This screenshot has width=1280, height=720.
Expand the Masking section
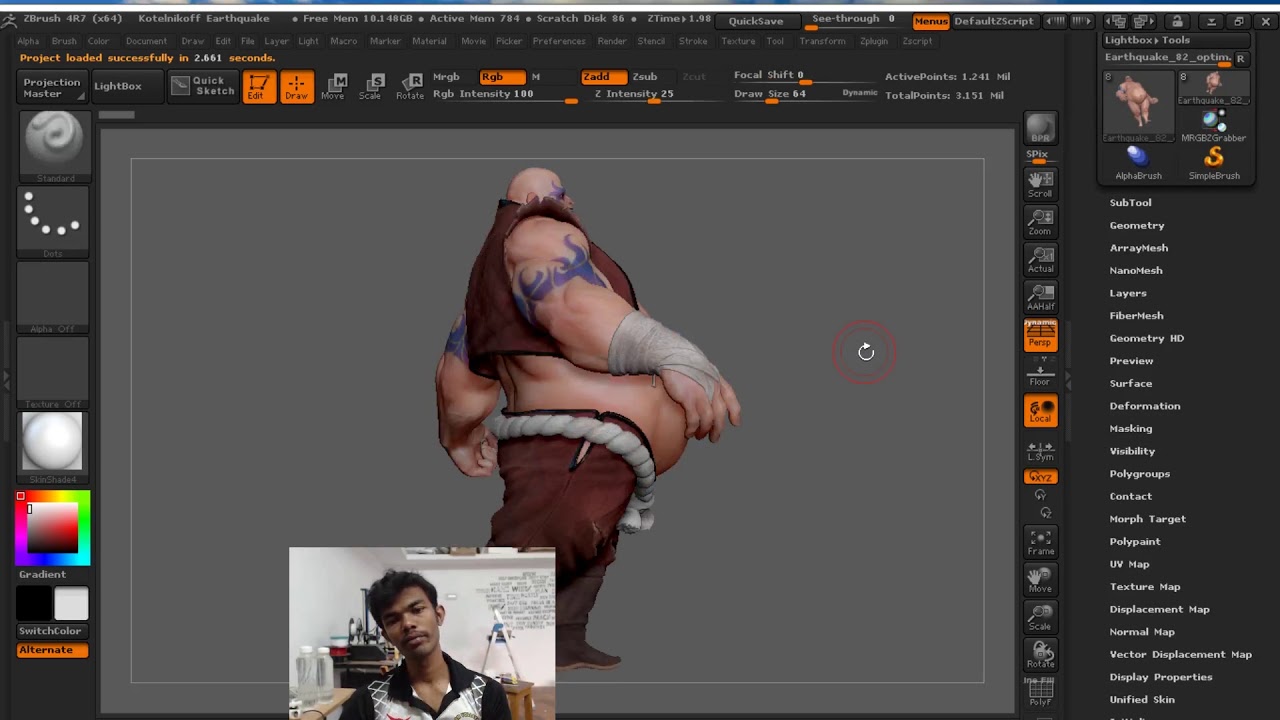click(1130, 429)
